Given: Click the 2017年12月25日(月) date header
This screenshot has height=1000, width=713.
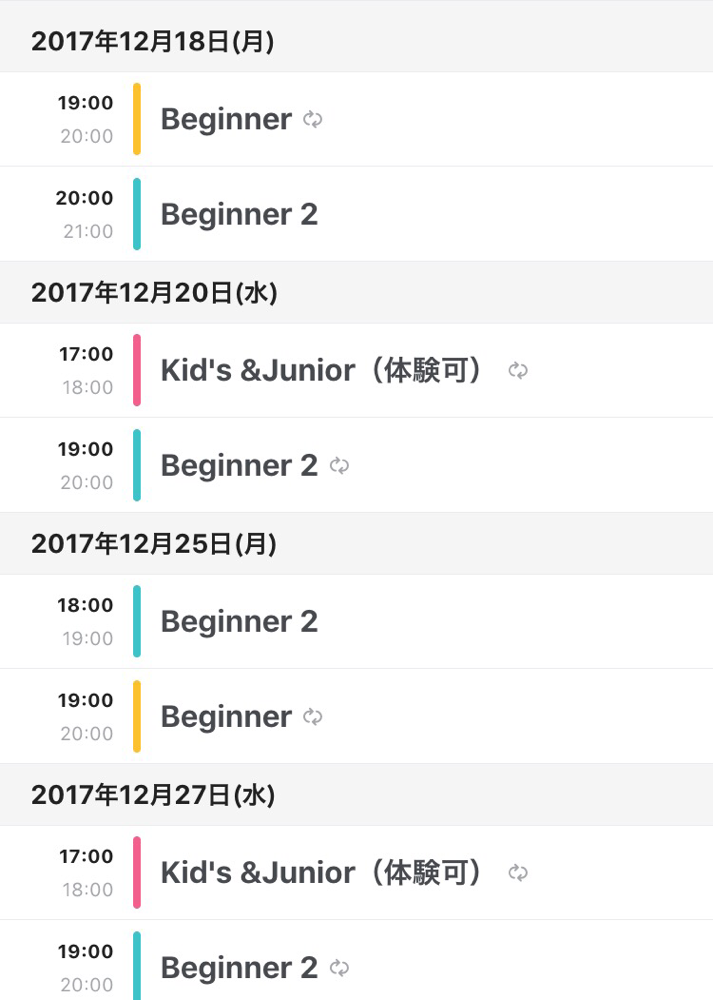Looking at the screenshot, I should click(x=356, y=544).
